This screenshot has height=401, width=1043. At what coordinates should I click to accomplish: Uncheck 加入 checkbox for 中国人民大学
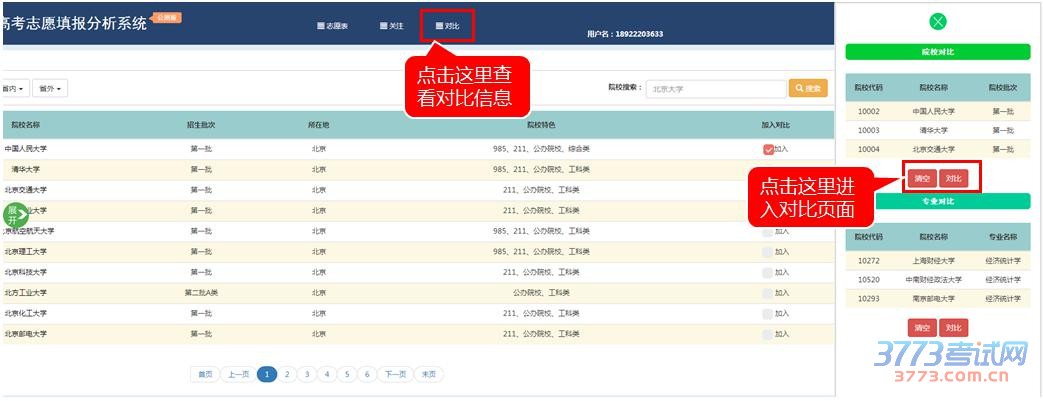point(768,149)
